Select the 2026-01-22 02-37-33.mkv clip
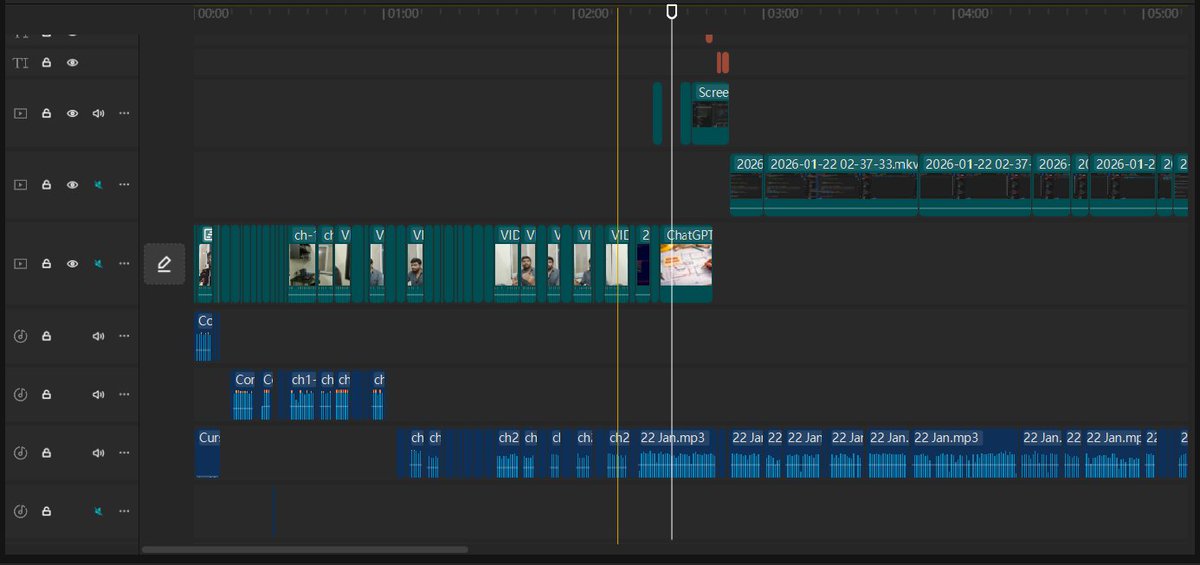Viewport: 1200px width, 565px height. 842,185
